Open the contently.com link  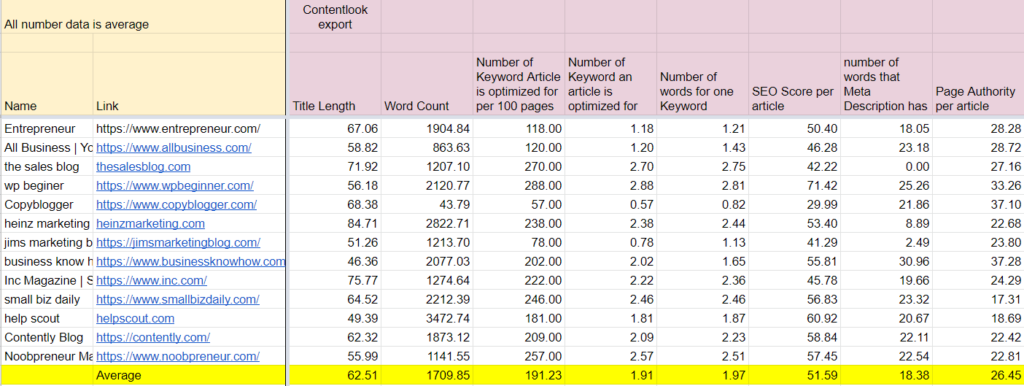click(x=153, y=338)
